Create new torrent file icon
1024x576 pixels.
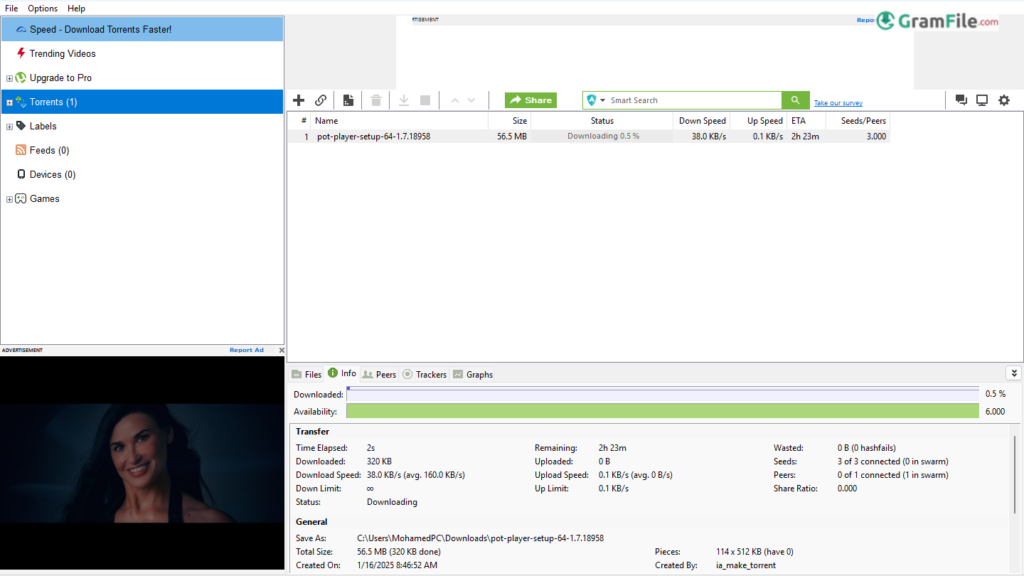pos(348,100)
